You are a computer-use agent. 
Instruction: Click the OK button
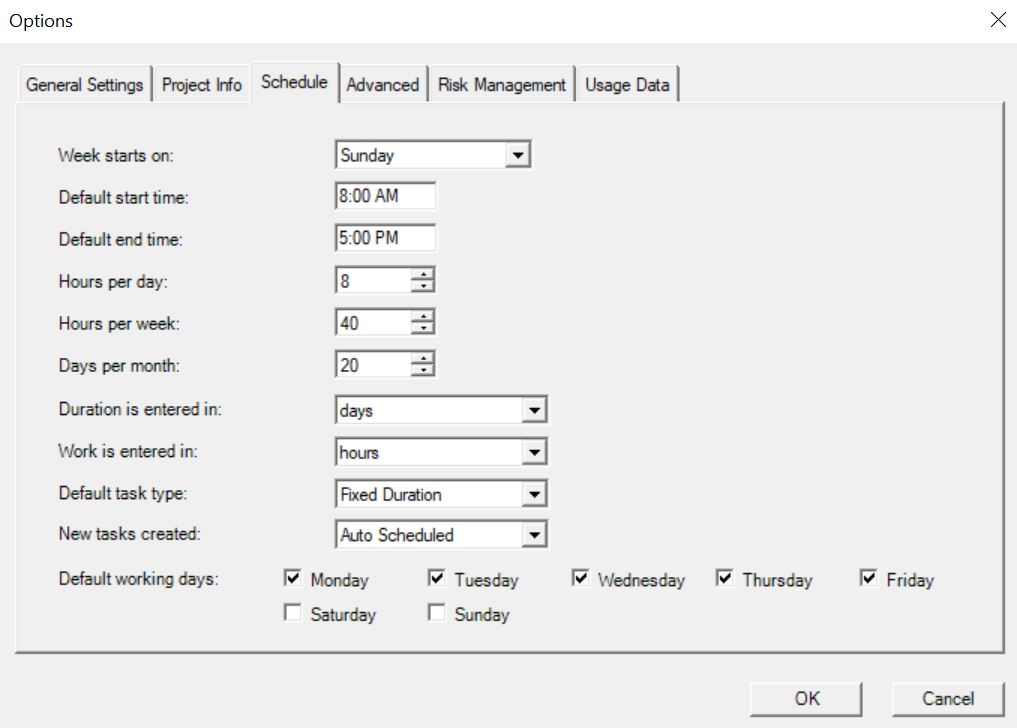(806, 699)
